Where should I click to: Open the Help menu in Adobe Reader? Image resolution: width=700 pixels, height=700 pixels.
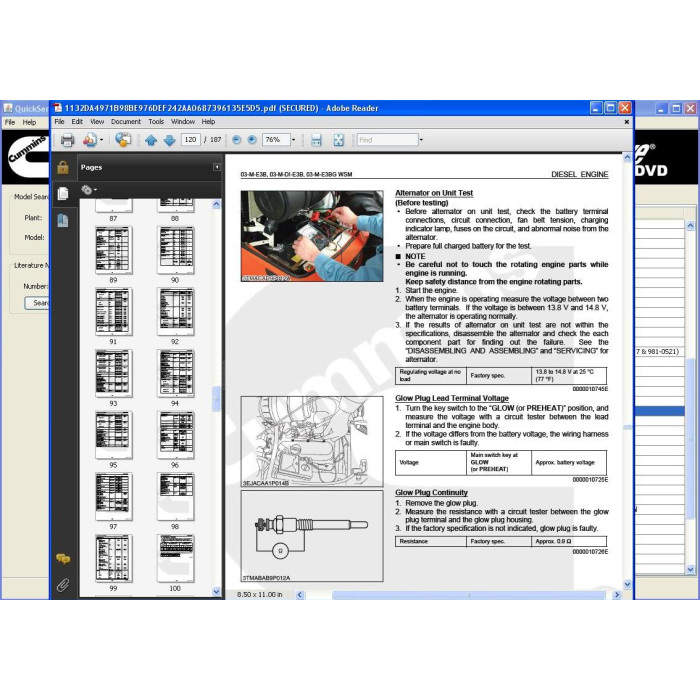pyautogui.click(x=208, y=121)
